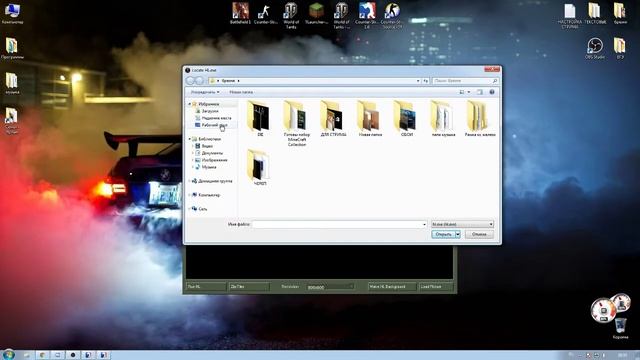Expand the Сеть network node

190,209
